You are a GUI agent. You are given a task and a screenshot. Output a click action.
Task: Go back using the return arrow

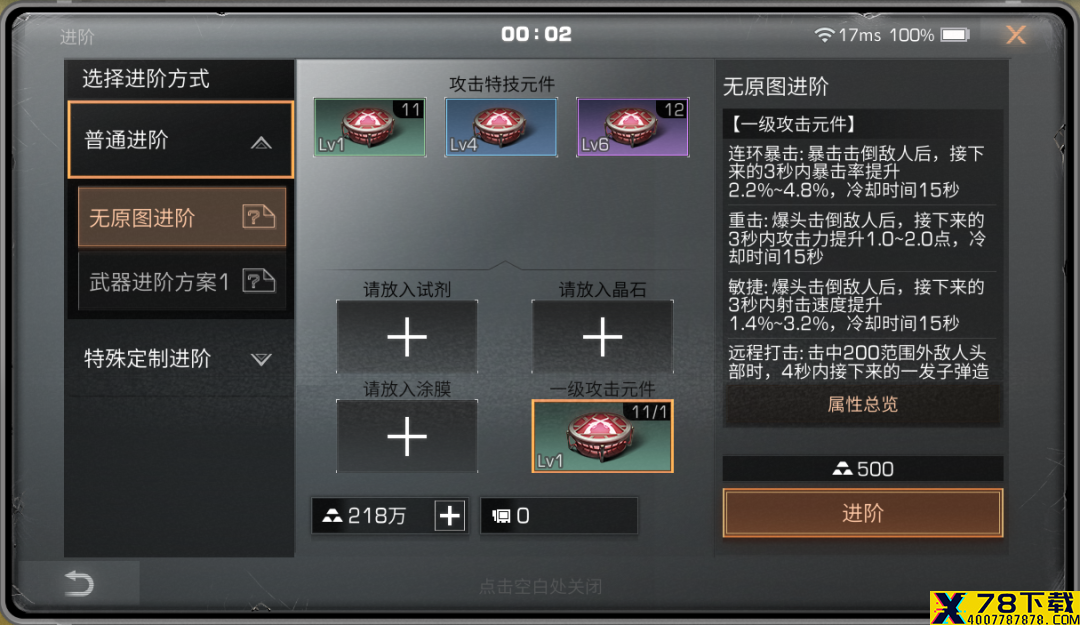pyautogui.click(x=79, y=584)
